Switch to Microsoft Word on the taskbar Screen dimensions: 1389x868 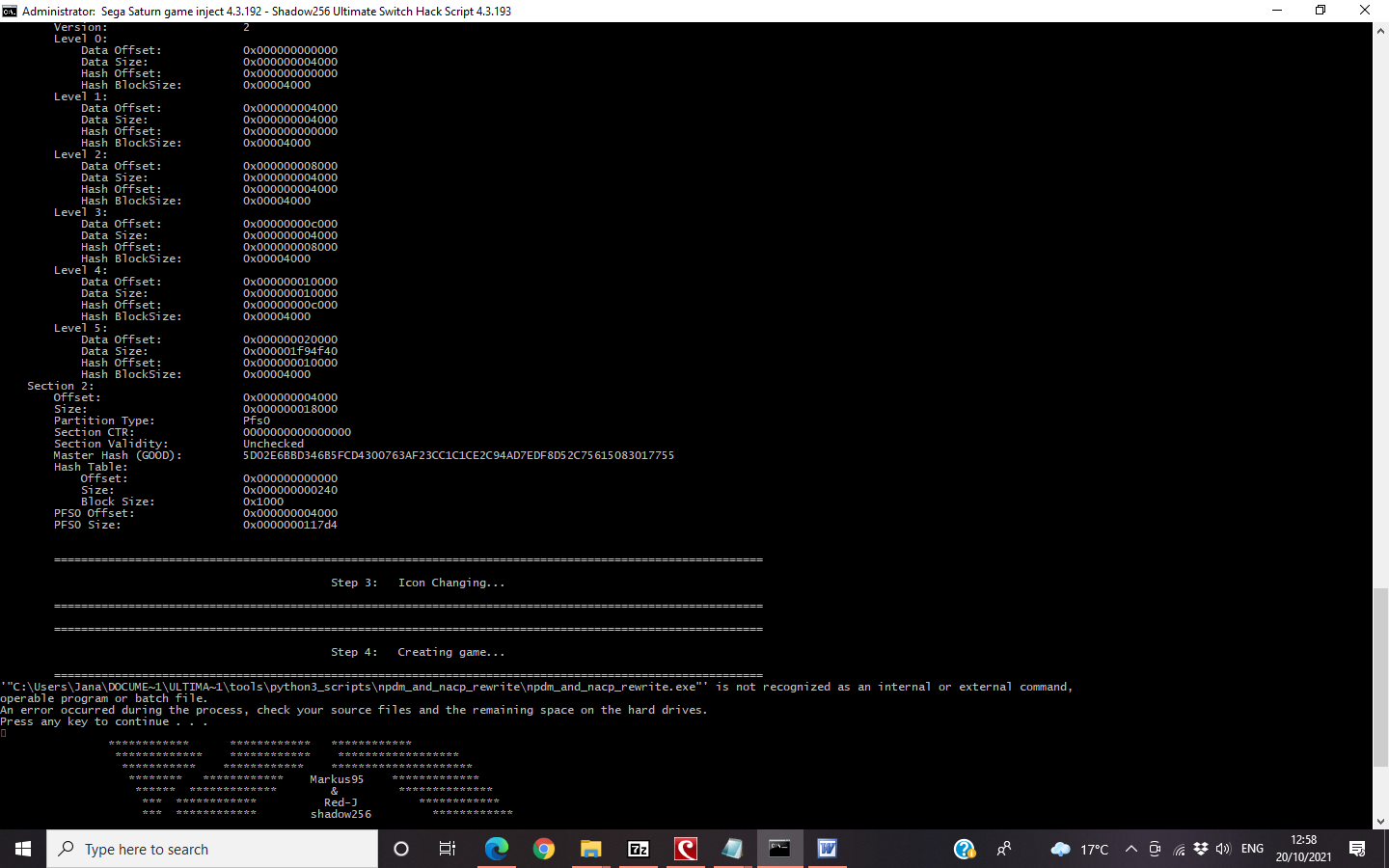coord(827,849)
